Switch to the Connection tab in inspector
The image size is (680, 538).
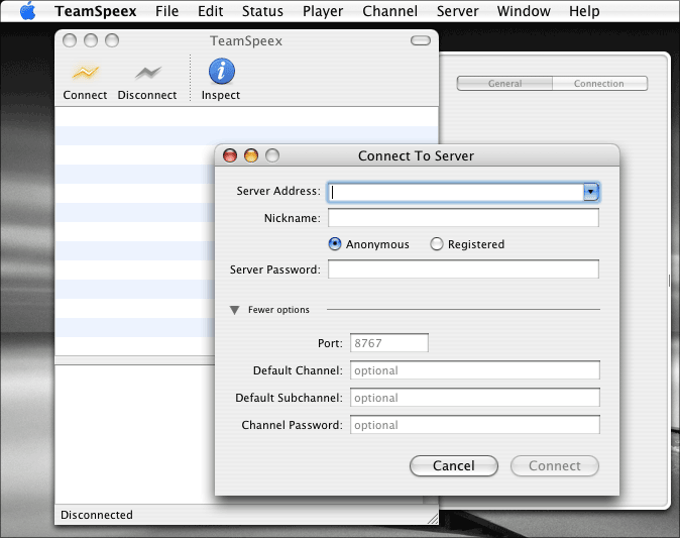click(600, 83)
